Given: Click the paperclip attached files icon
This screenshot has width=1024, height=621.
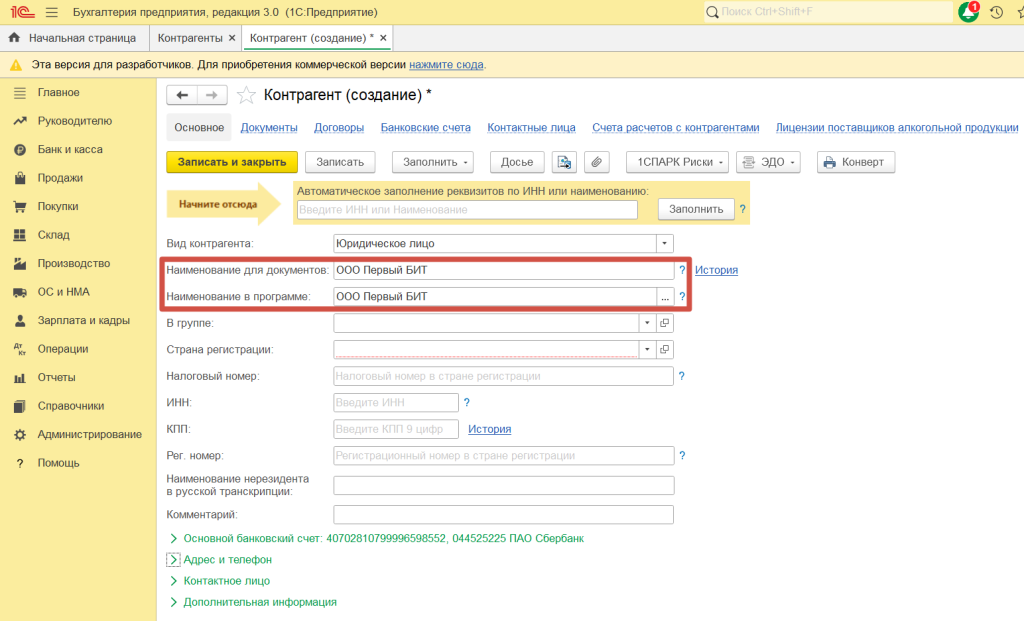Looking at the screenshot, I should tap(596, 162).
